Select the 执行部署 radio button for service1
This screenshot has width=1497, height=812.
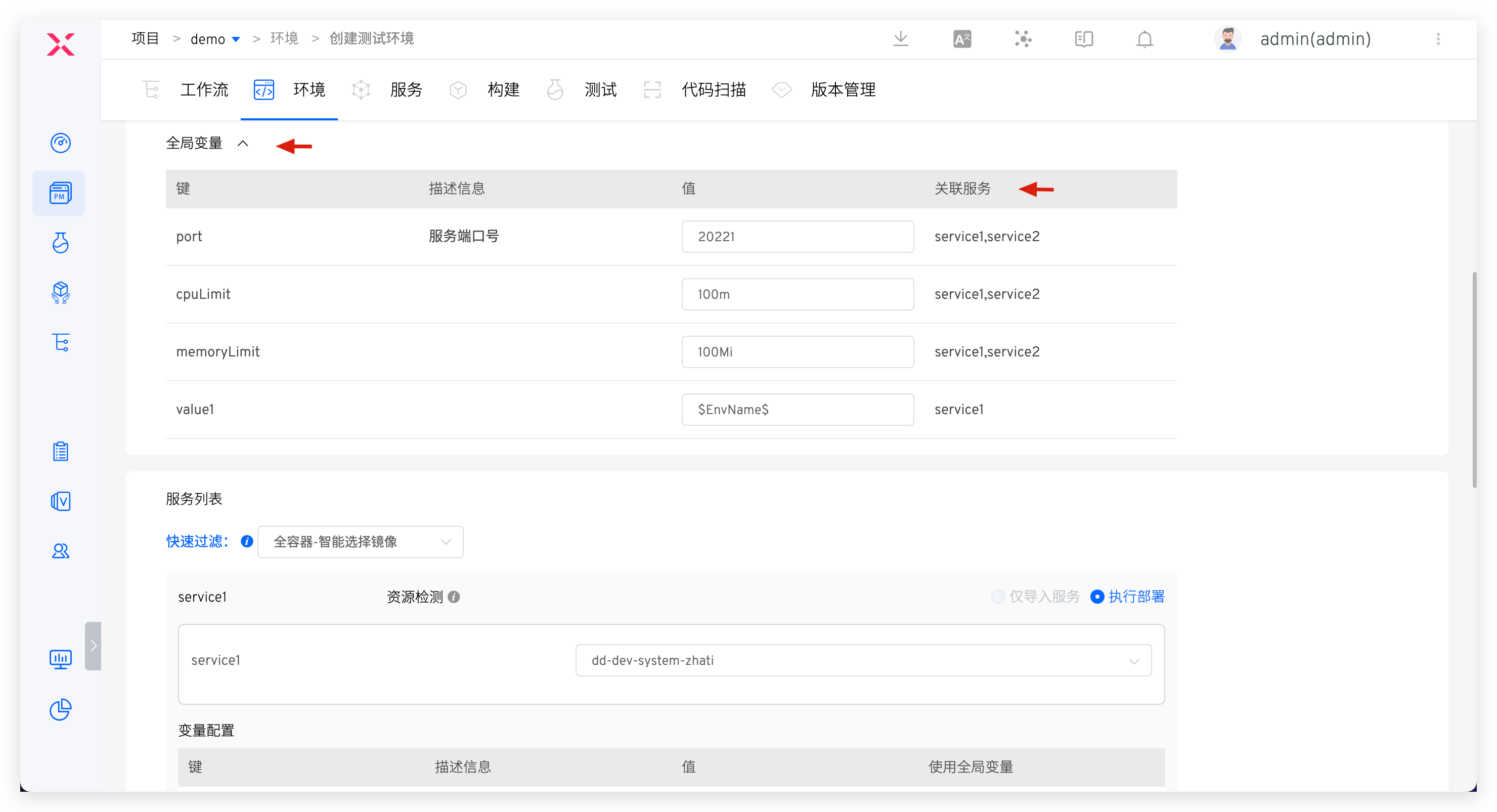[1097, 597]
